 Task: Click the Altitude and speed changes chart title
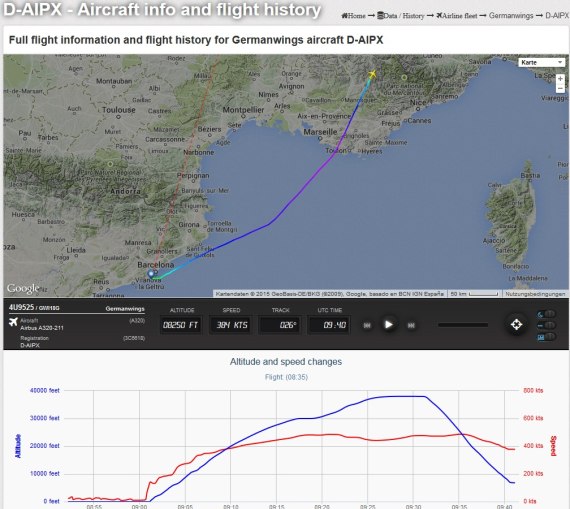(x=286, y=362)
